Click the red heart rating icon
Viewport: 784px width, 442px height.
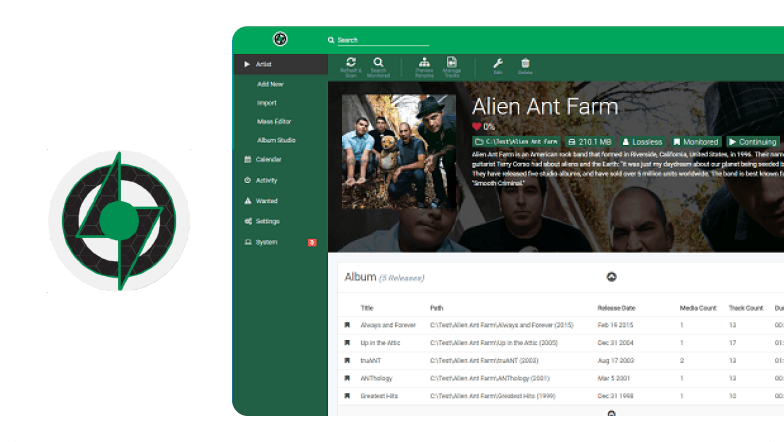click(x=477, y=127)
